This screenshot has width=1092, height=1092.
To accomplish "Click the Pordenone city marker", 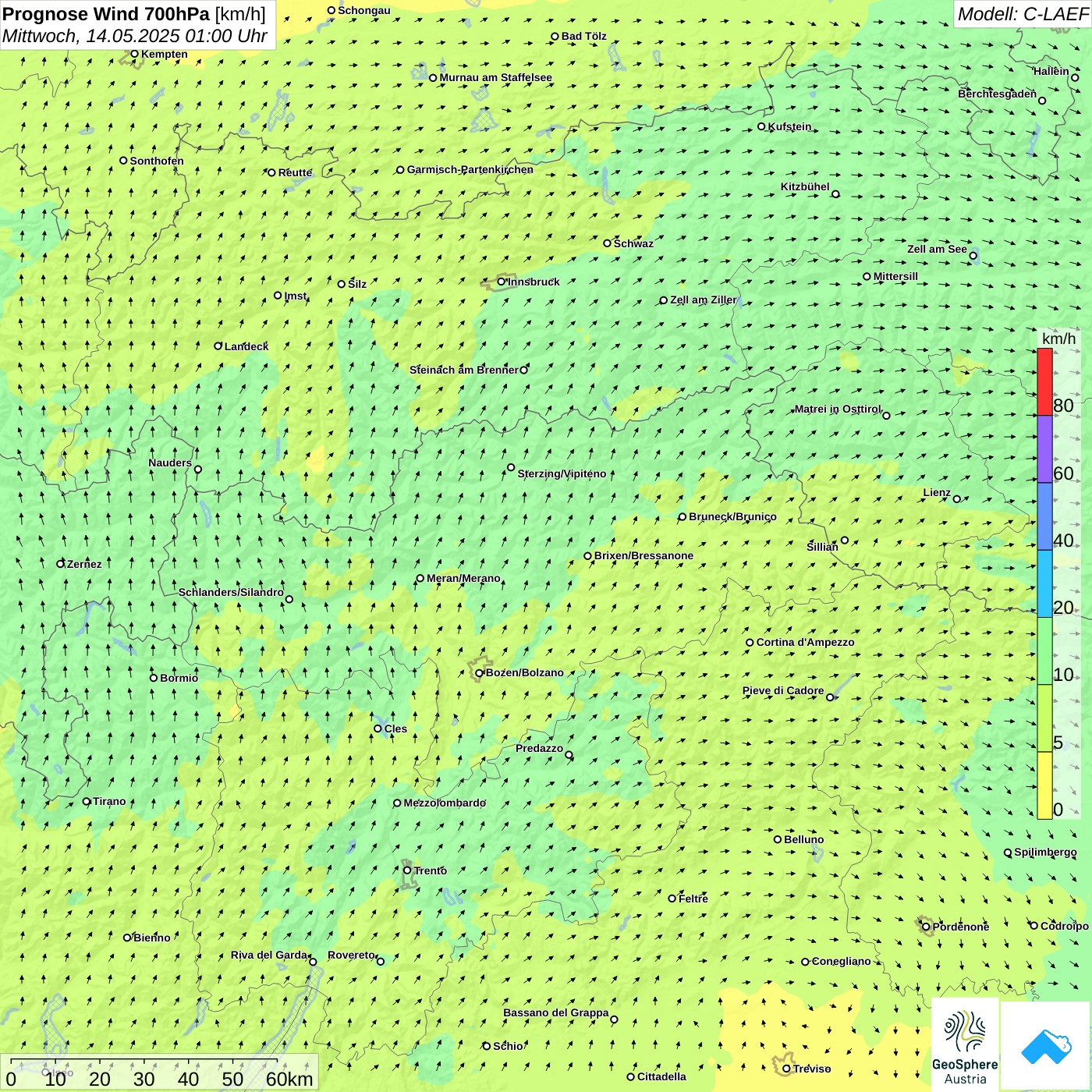I will coord(926,927).
